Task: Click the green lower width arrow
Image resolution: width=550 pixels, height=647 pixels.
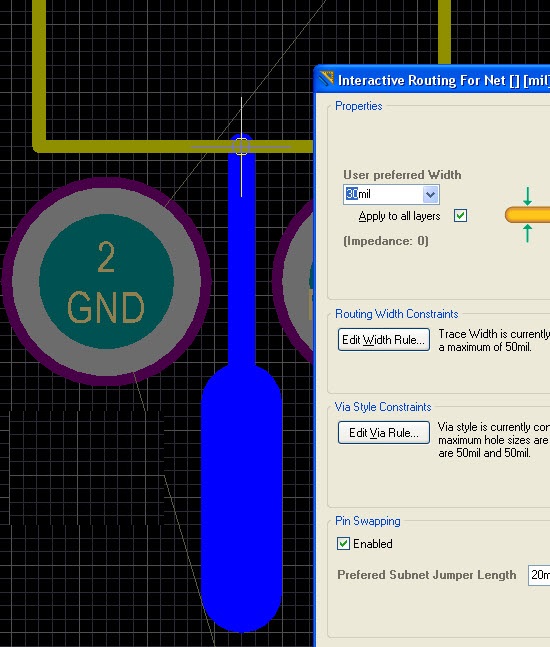Action: 527,233
